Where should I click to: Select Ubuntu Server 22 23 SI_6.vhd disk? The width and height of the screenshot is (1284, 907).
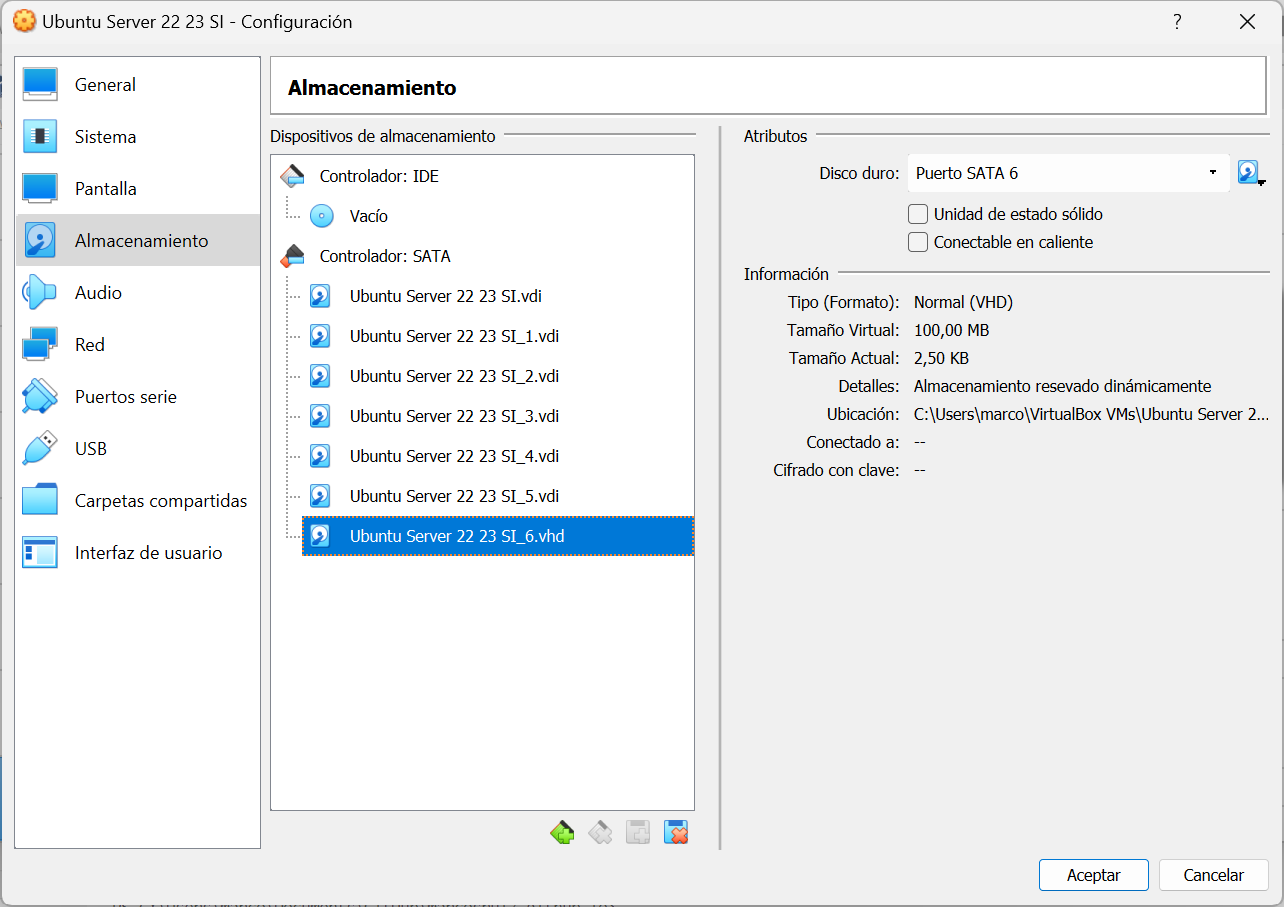497,536
